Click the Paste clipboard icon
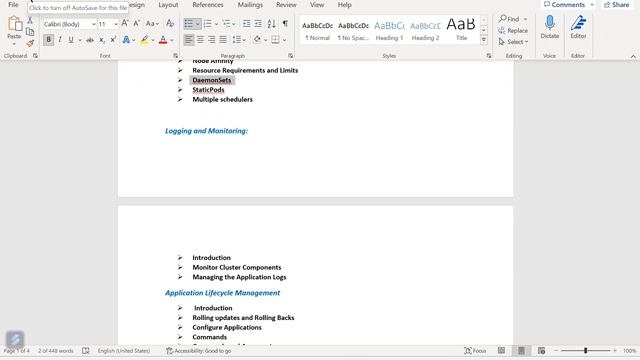 14,24
